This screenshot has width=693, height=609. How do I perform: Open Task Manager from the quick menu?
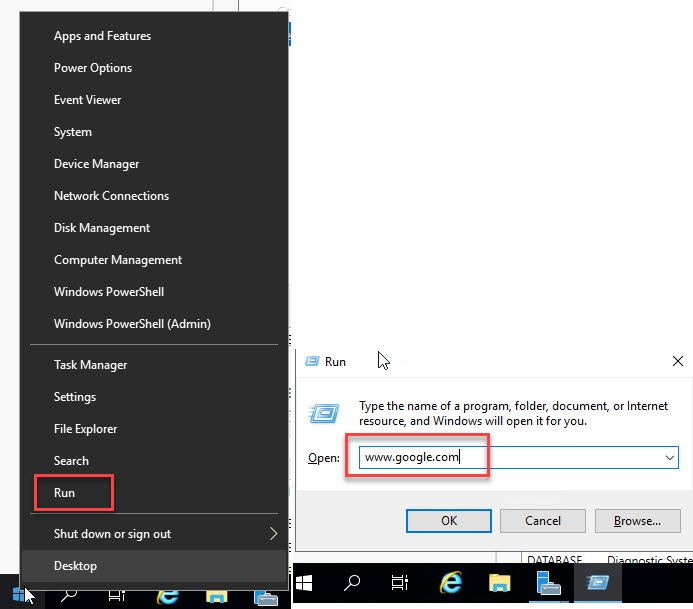[90, 365]
